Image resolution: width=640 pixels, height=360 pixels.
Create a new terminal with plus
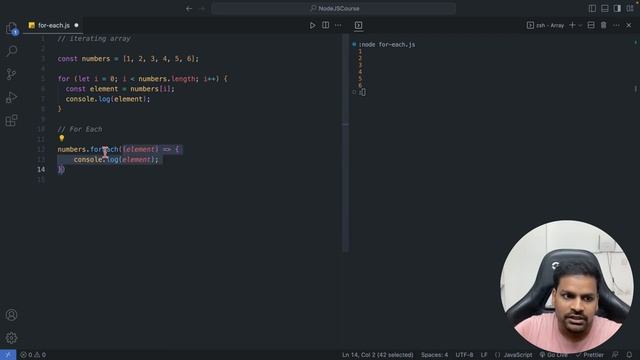click(572, 25)
